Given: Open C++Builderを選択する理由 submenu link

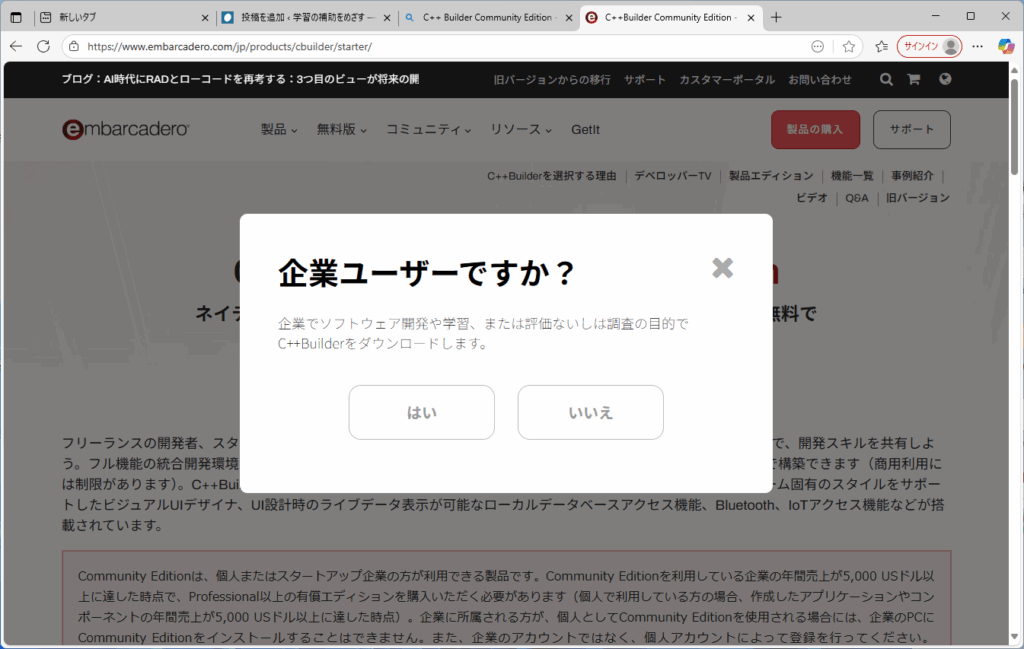Looking at the screenshot, I should tap(551, 176).
